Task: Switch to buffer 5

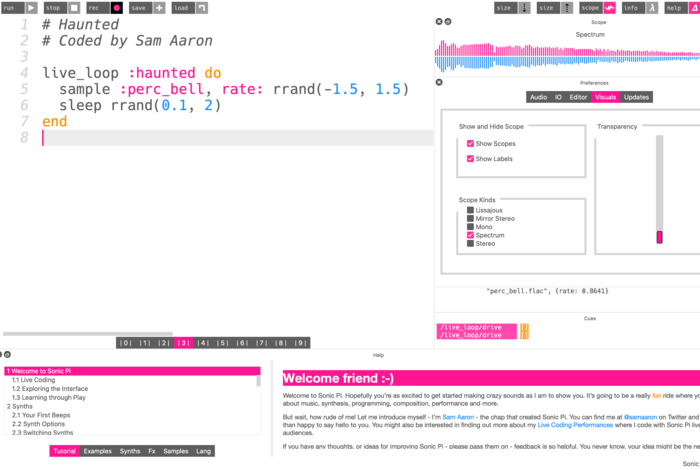Action: tap(222, 343)
